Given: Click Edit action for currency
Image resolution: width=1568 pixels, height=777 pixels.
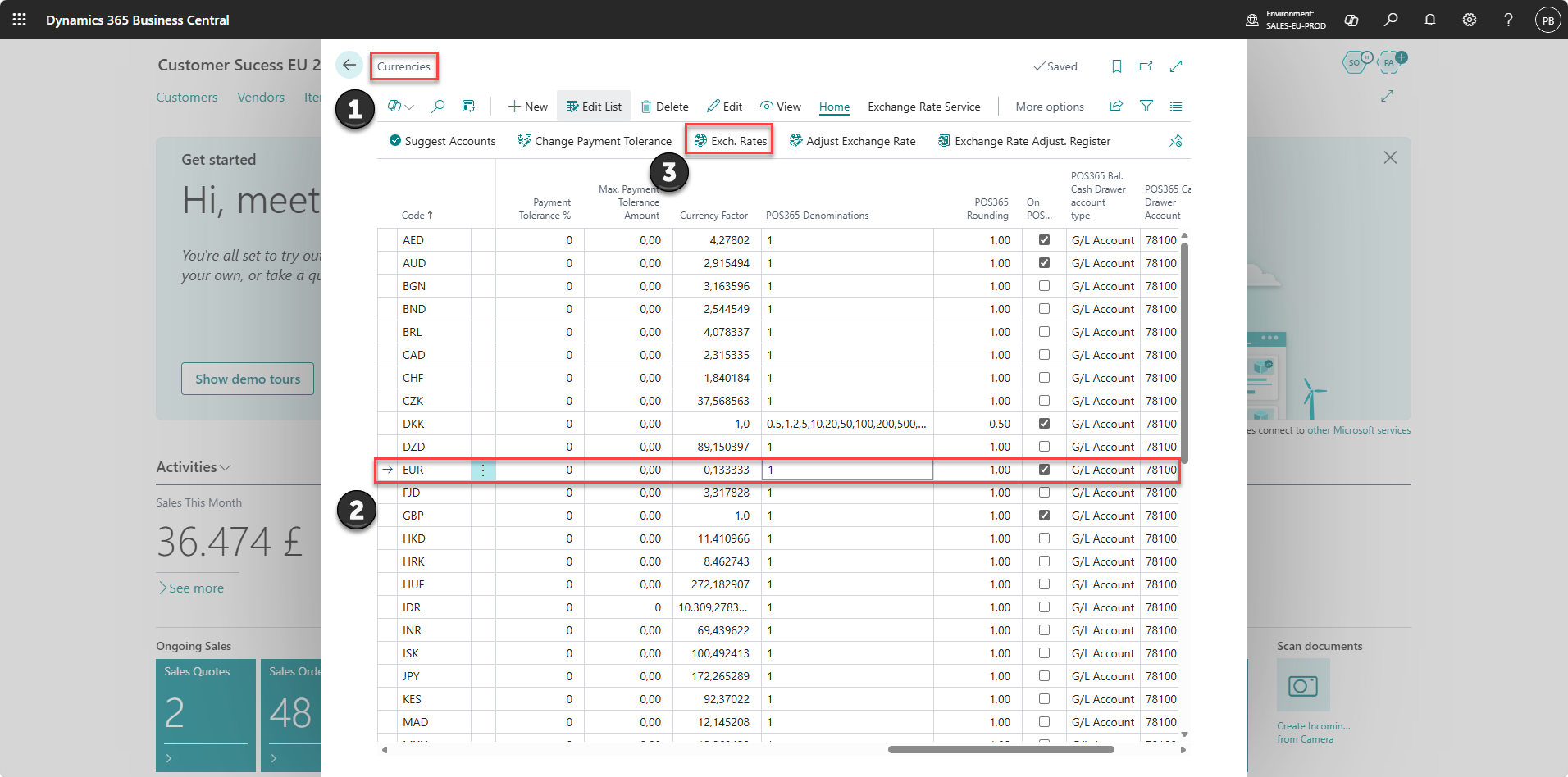Looking at the screenshot, I should 724,107.
